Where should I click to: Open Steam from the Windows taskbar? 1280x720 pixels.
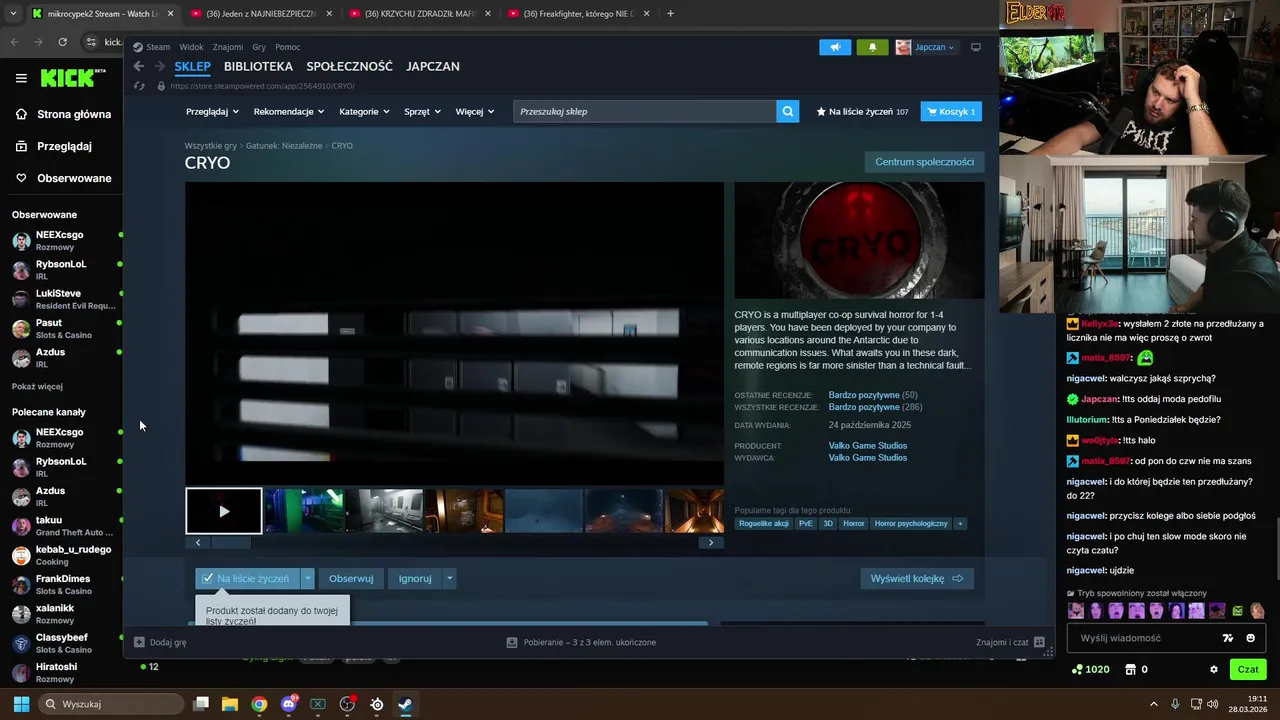click(405, 704)
